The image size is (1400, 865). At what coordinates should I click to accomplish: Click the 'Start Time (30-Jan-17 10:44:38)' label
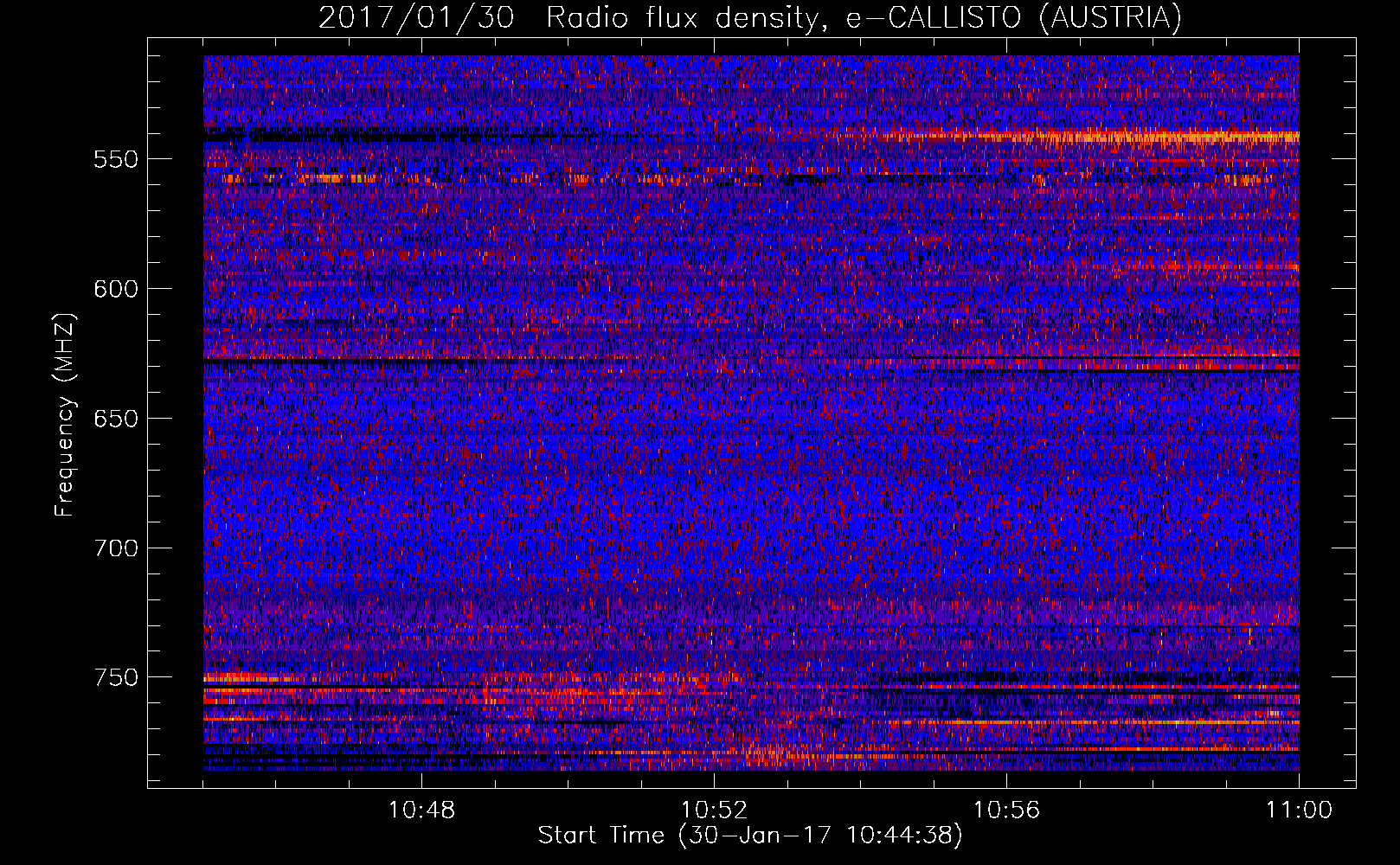(x=750, y=836)
